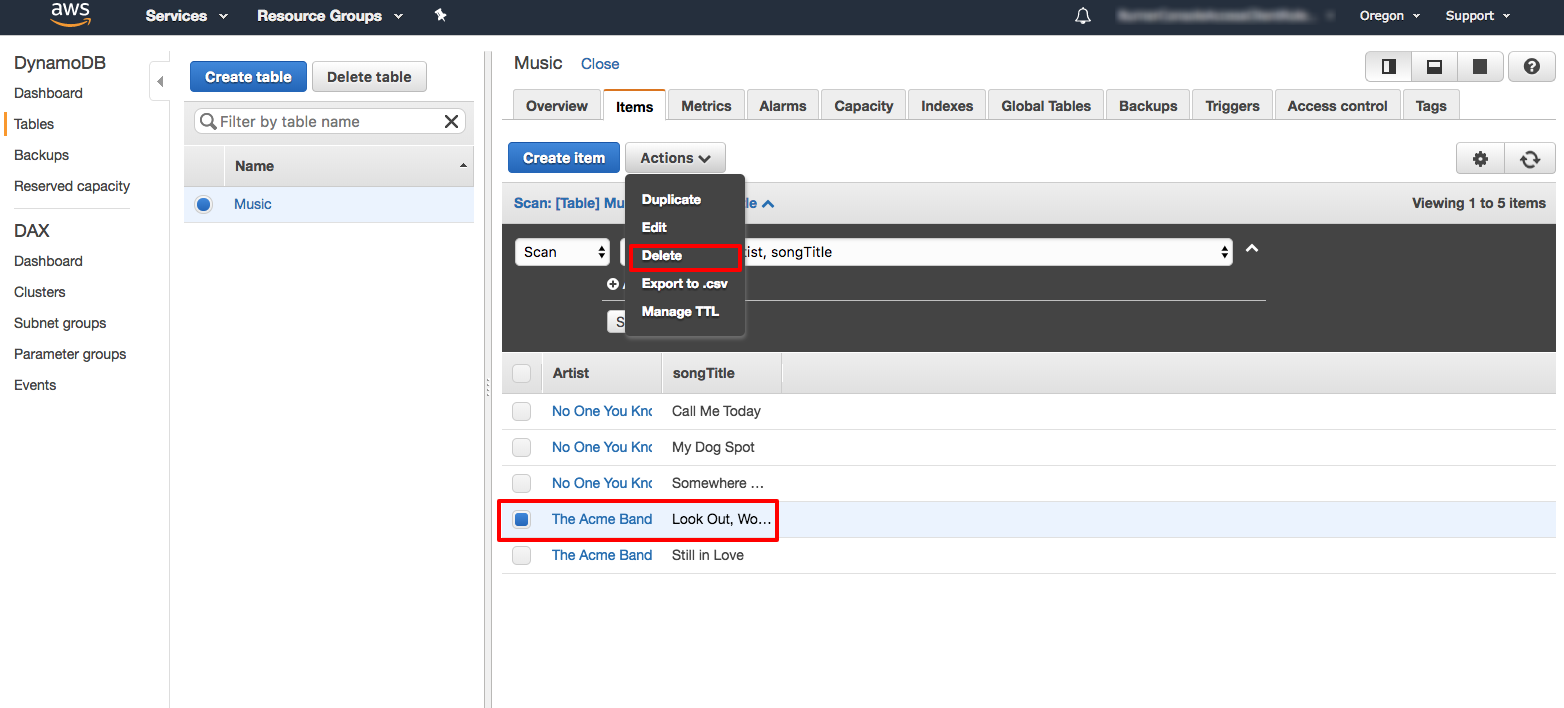Open the Oregon region dropdown
The height and width of the screenshot is (708, 1564).
1389,16
